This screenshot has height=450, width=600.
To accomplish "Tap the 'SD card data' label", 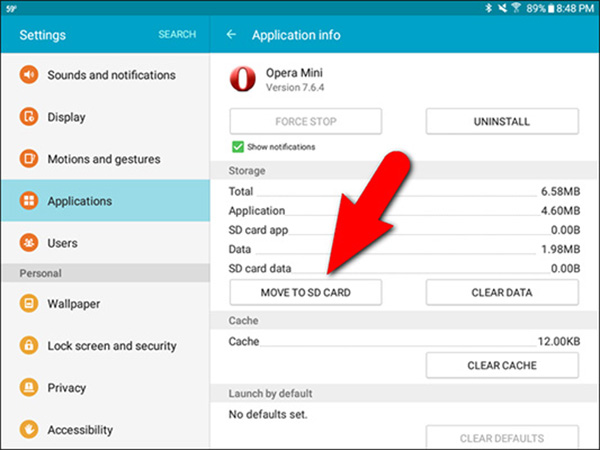I will 260,269.
